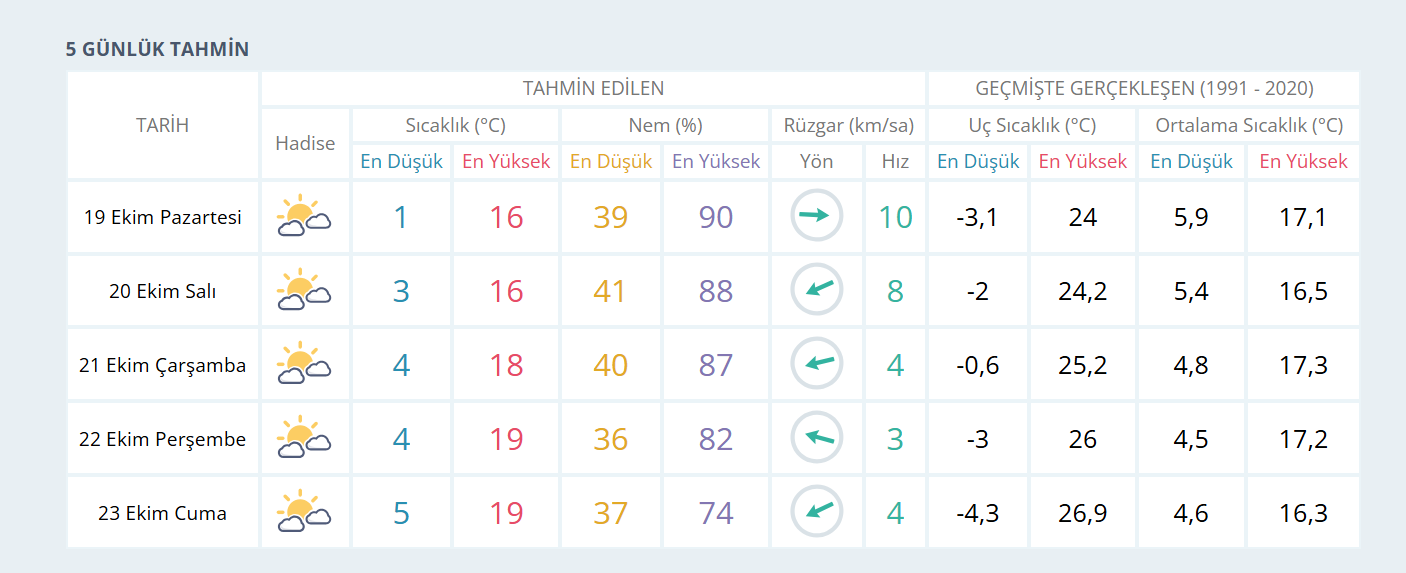This screenshot has width=1406, height=573.
Task: Click wind speed '10' for 19 Ekim
Action: (895, 217)
